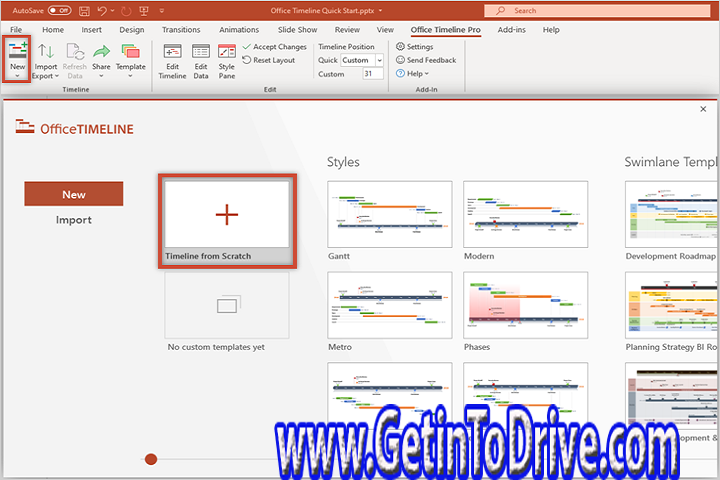Open the file name dropdown arrow
Viewport: 720px width, 480px height.
tap(380, 11)
